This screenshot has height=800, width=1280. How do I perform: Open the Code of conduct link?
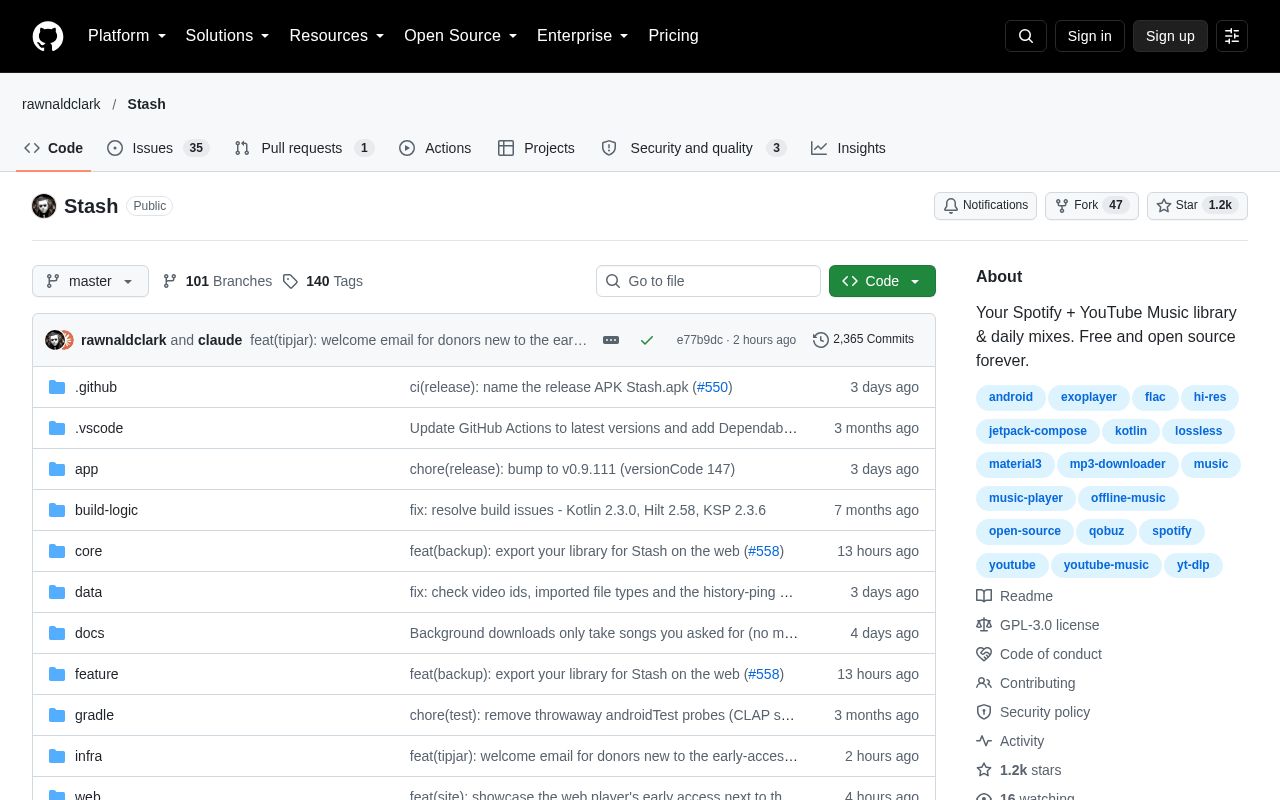coord(1039,654)
